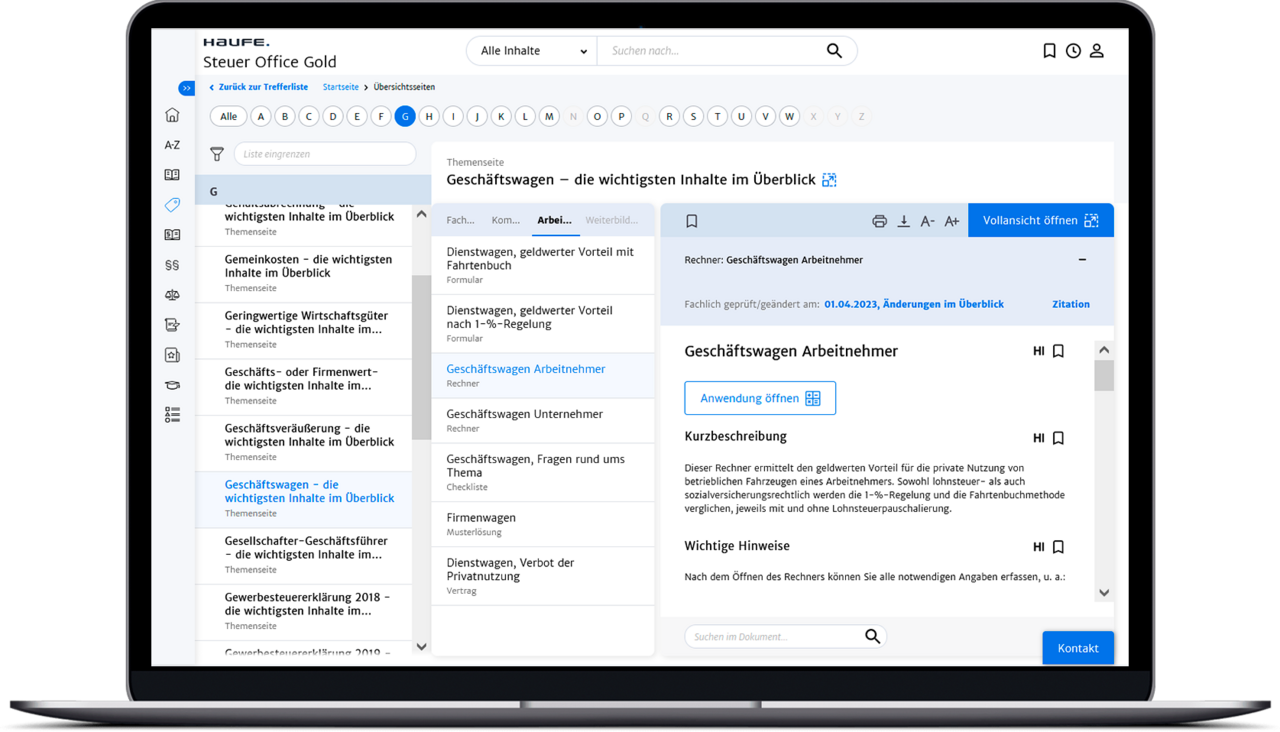This screenshot has height=732, width=1280.
Task: Download the document with download icon
Action: click(903, 221)
